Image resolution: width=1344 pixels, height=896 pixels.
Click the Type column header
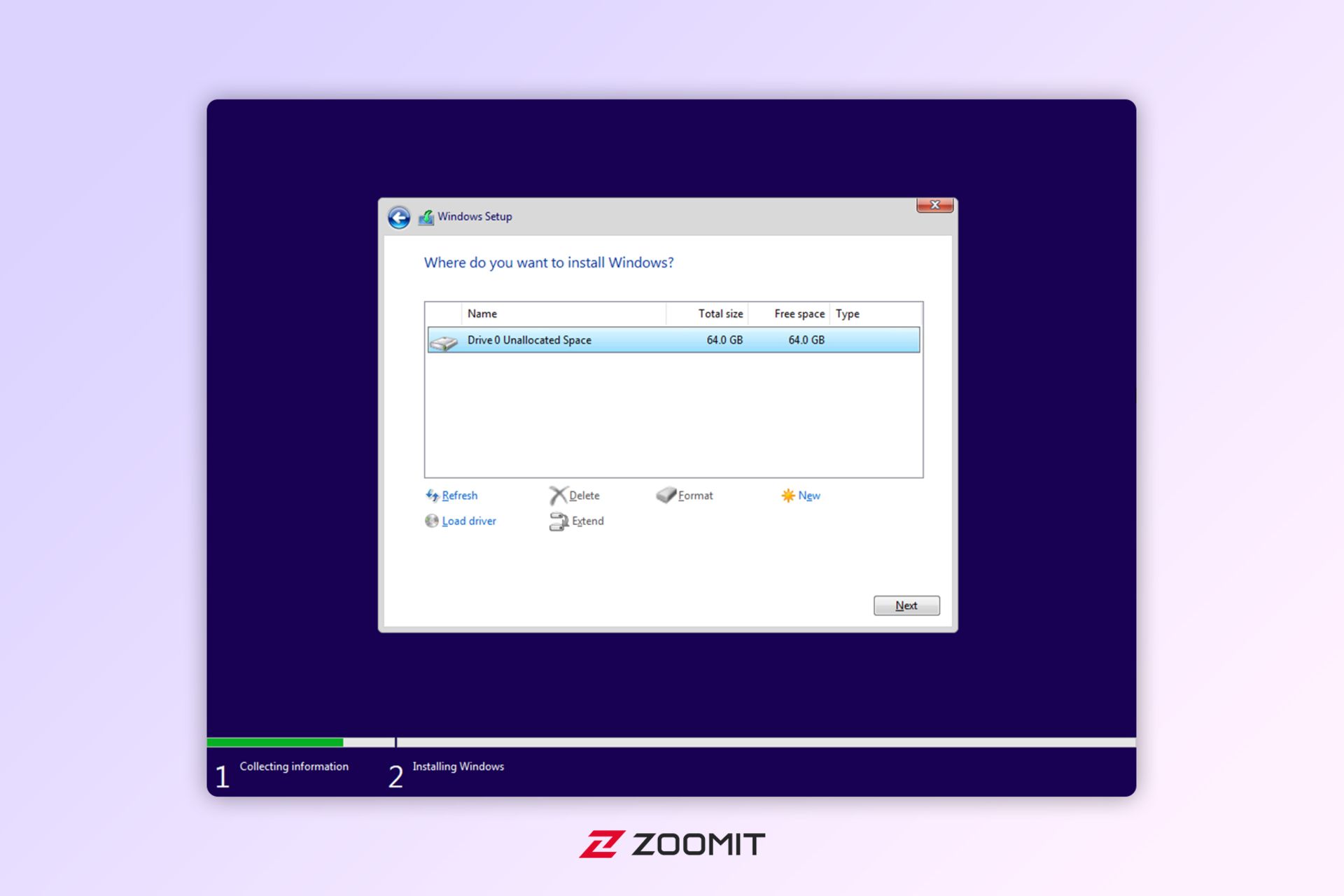(876, 314)
